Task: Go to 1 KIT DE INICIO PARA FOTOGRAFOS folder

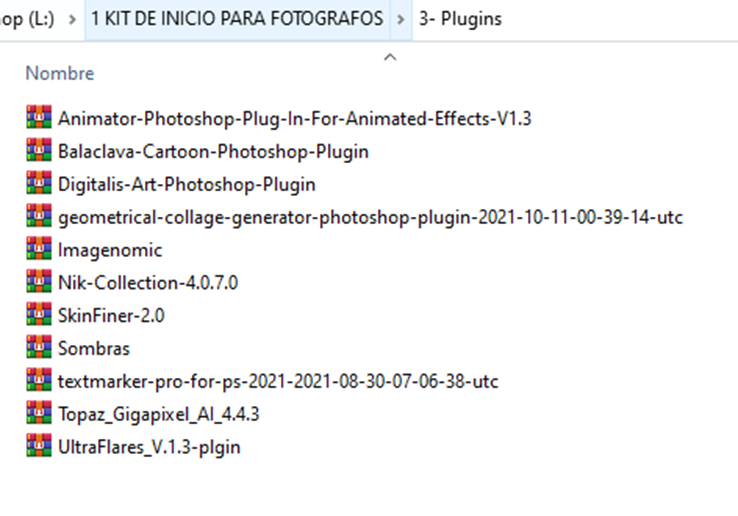Action: (x=237, y=19)
